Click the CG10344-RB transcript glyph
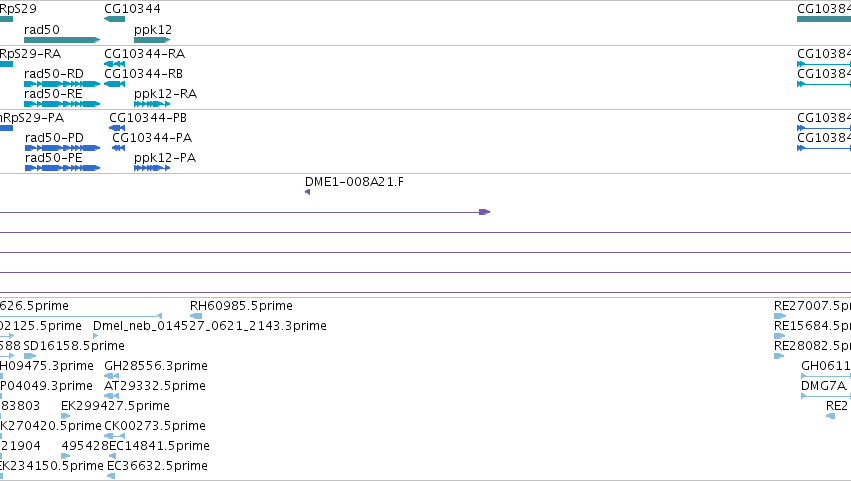Image resolution: width=851 pixels, height=481 pixels. pyautogui.click(x=115, y=84)
